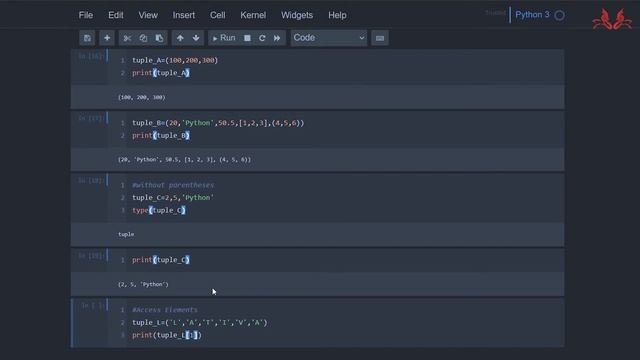The height and width of the screenshot is (360, 640).
Task: Restart the kernel icon
Action: [262, 38]
